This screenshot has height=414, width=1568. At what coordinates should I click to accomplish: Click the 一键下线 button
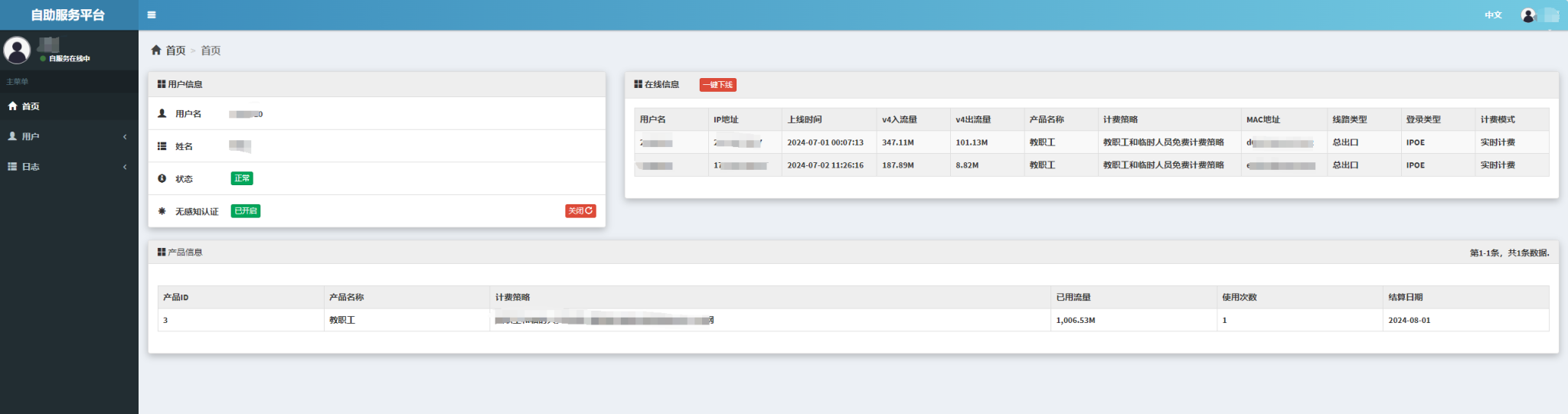(x=717, y=85)
